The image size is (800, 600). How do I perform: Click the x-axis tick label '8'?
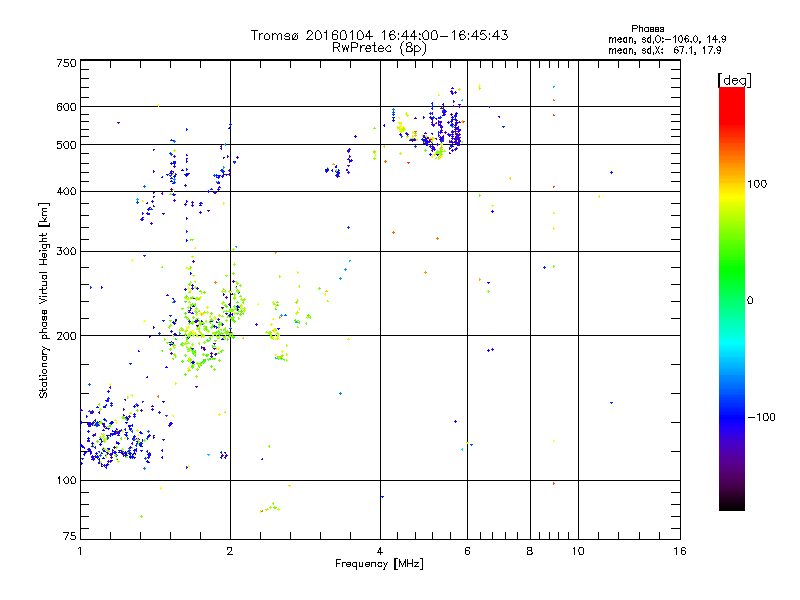pyautogui.click(x=530, y=551)
